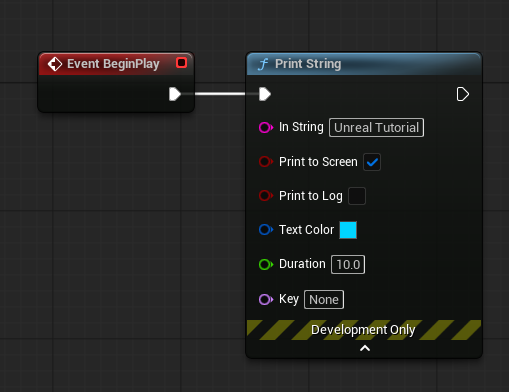
Task: Edit the In String field 'Unreal Tutorial'
Action: point(376,127)
